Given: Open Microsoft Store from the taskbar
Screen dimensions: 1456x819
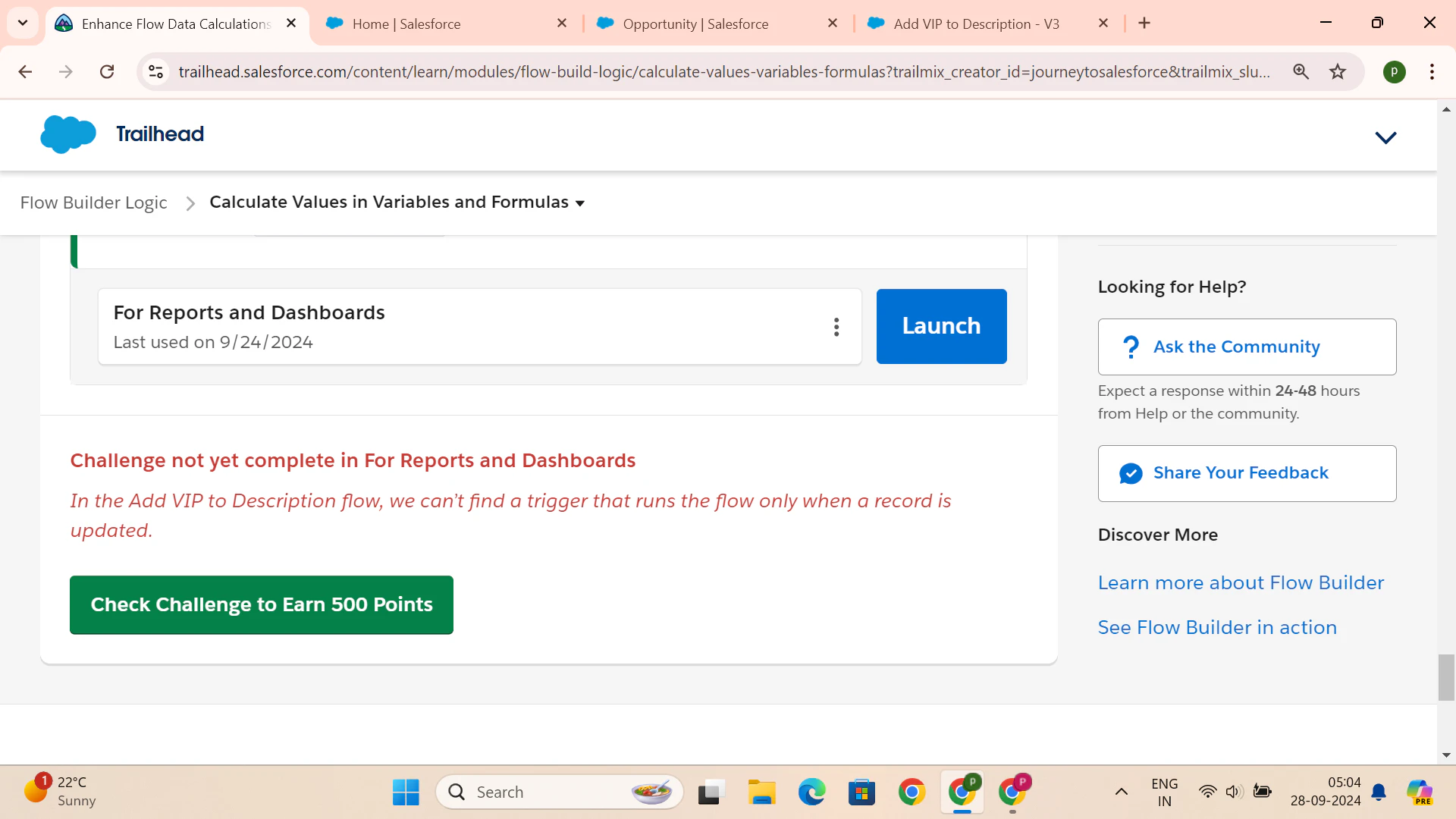Looking at the screenshot, I should (861, 792).
